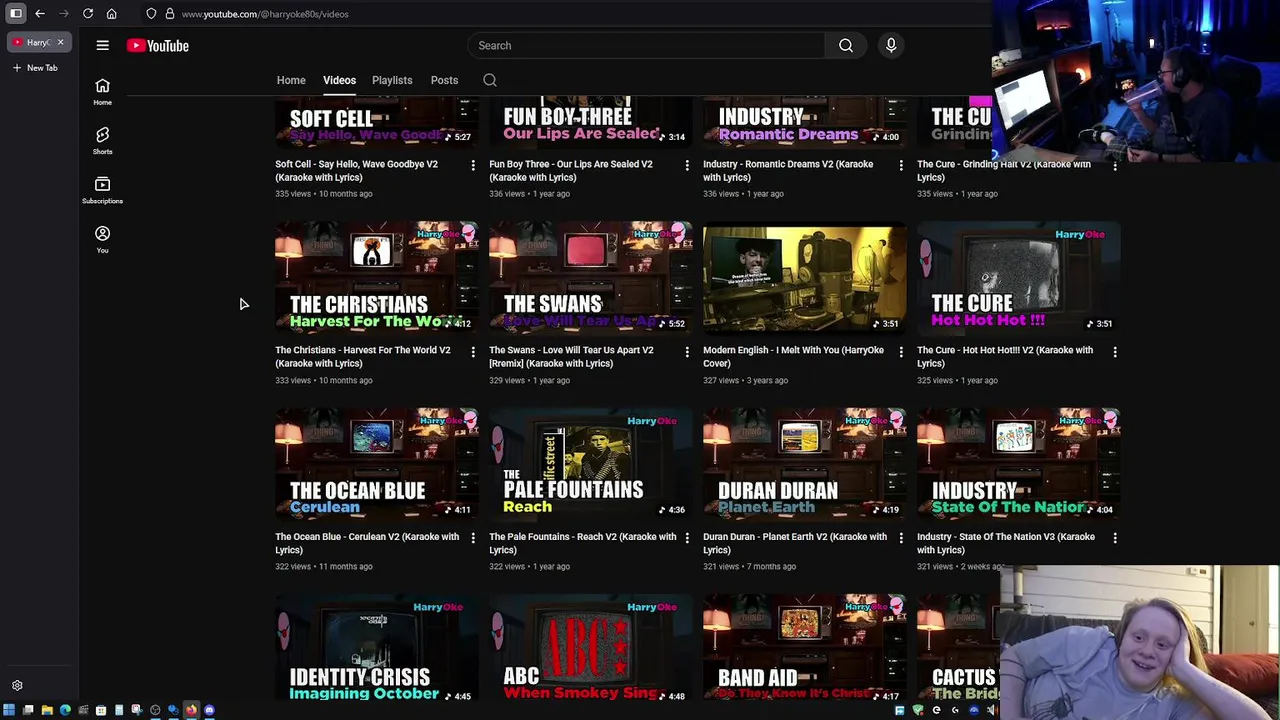Open Firefox from the taskbar
The image size is (1280, 720).
[191, 710]
